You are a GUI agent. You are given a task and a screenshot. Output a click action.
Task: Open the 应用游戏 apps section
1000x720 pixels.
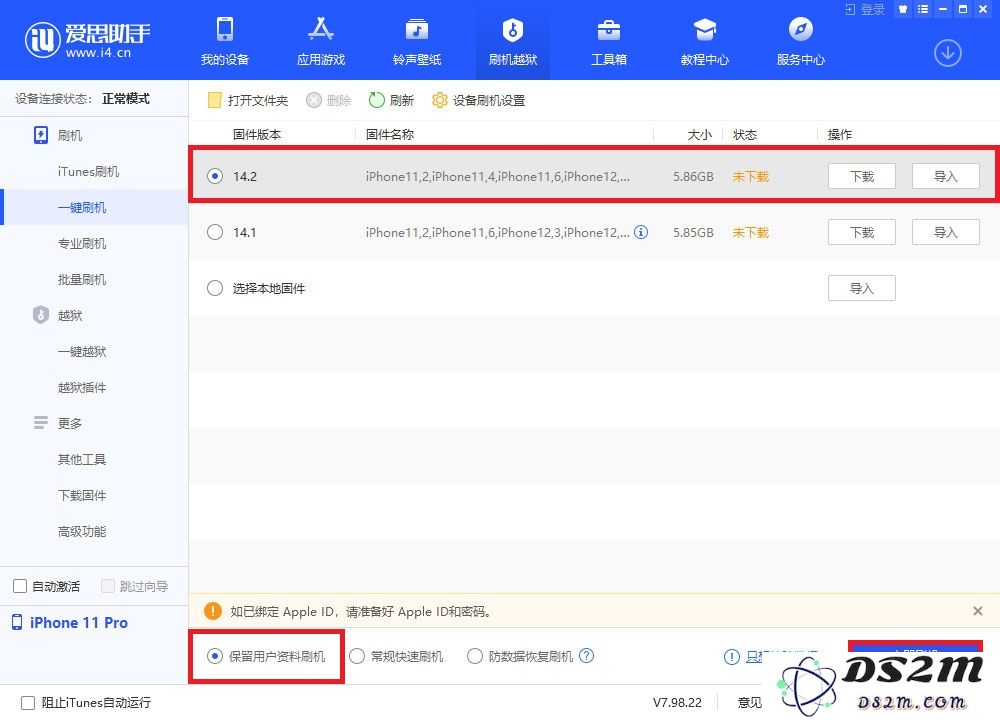[x=321, y=42]
